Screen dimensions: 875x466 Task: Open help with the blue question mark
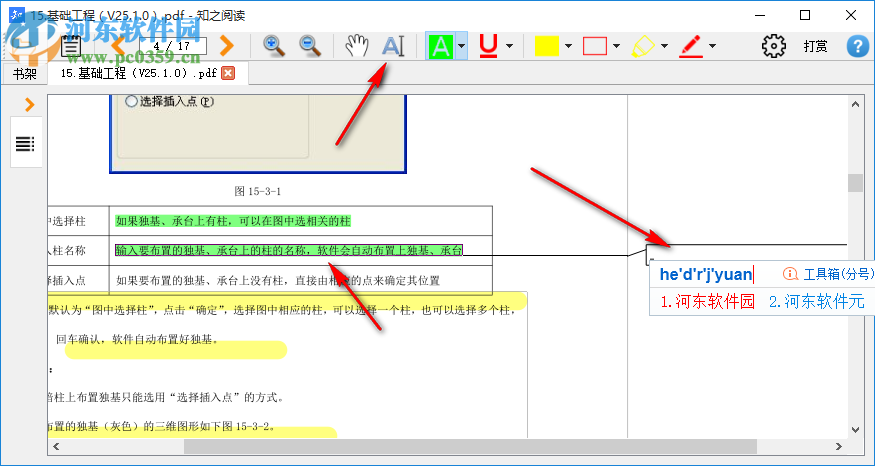858,46
